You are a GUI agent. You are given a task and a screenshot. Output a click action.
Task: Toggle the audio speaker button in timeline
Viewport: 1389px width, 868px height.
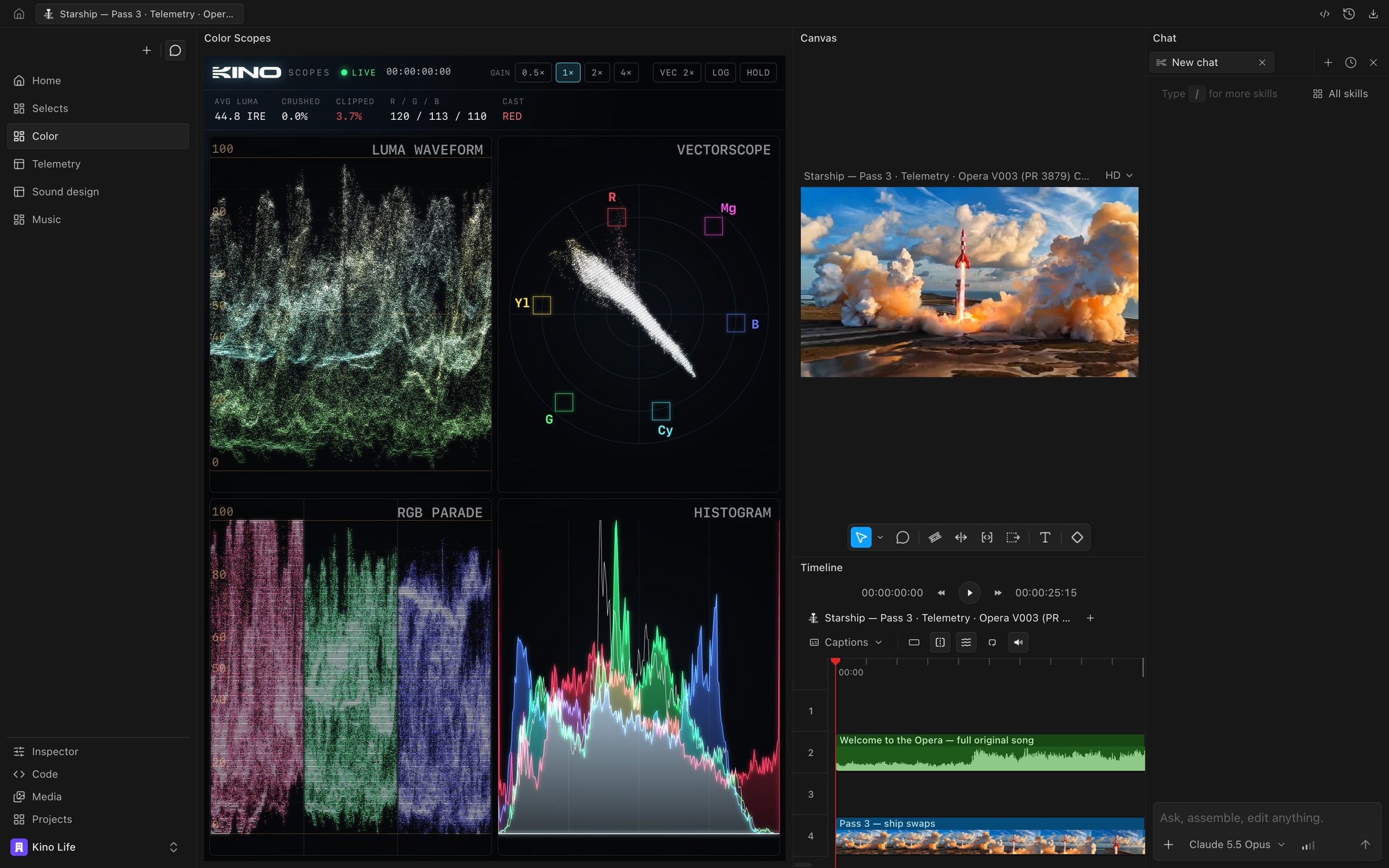point(1018,642)
